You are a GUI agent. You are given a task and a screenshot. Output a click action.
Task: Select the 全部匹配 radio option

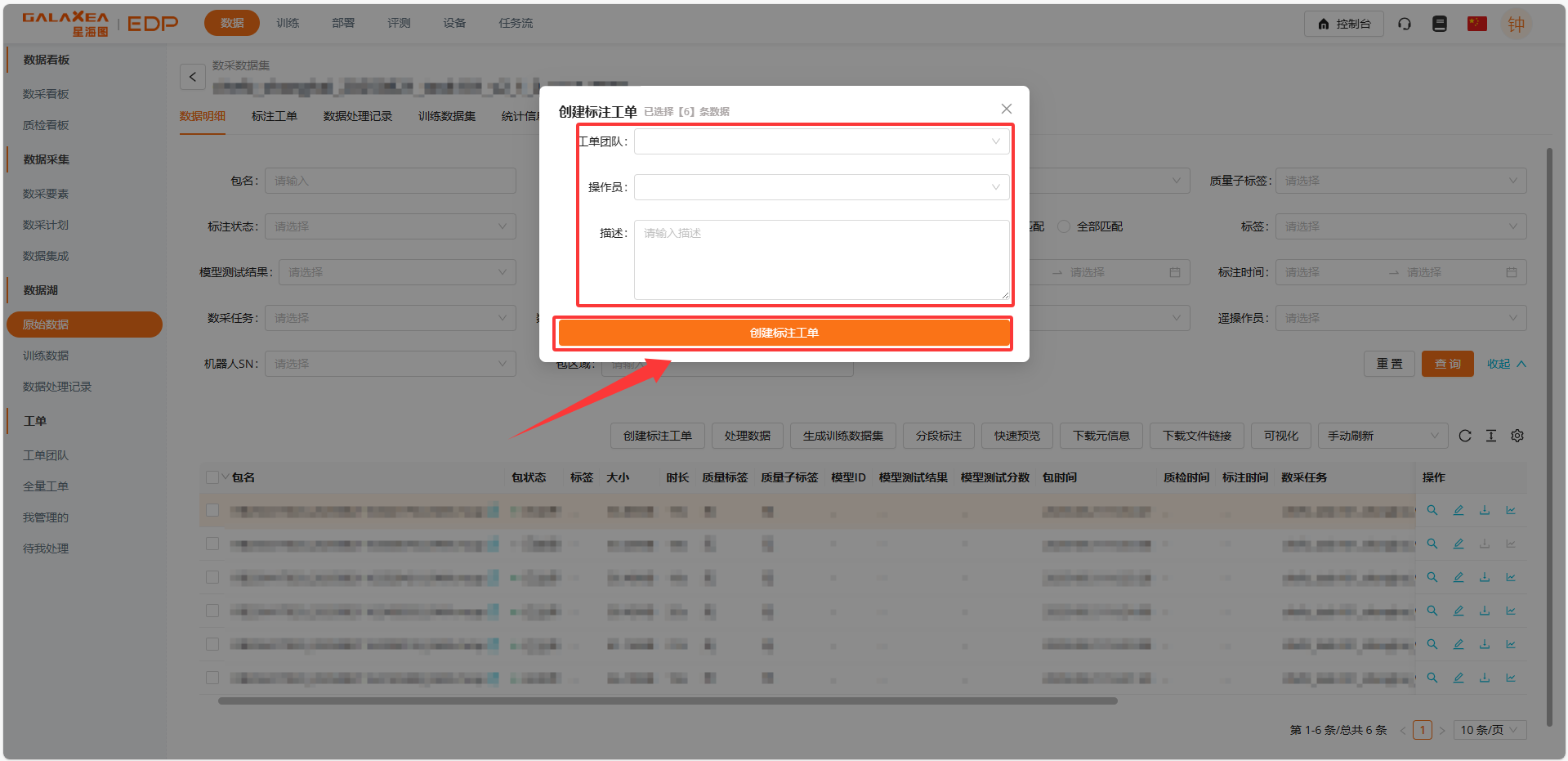click(x=1064, y=226)
